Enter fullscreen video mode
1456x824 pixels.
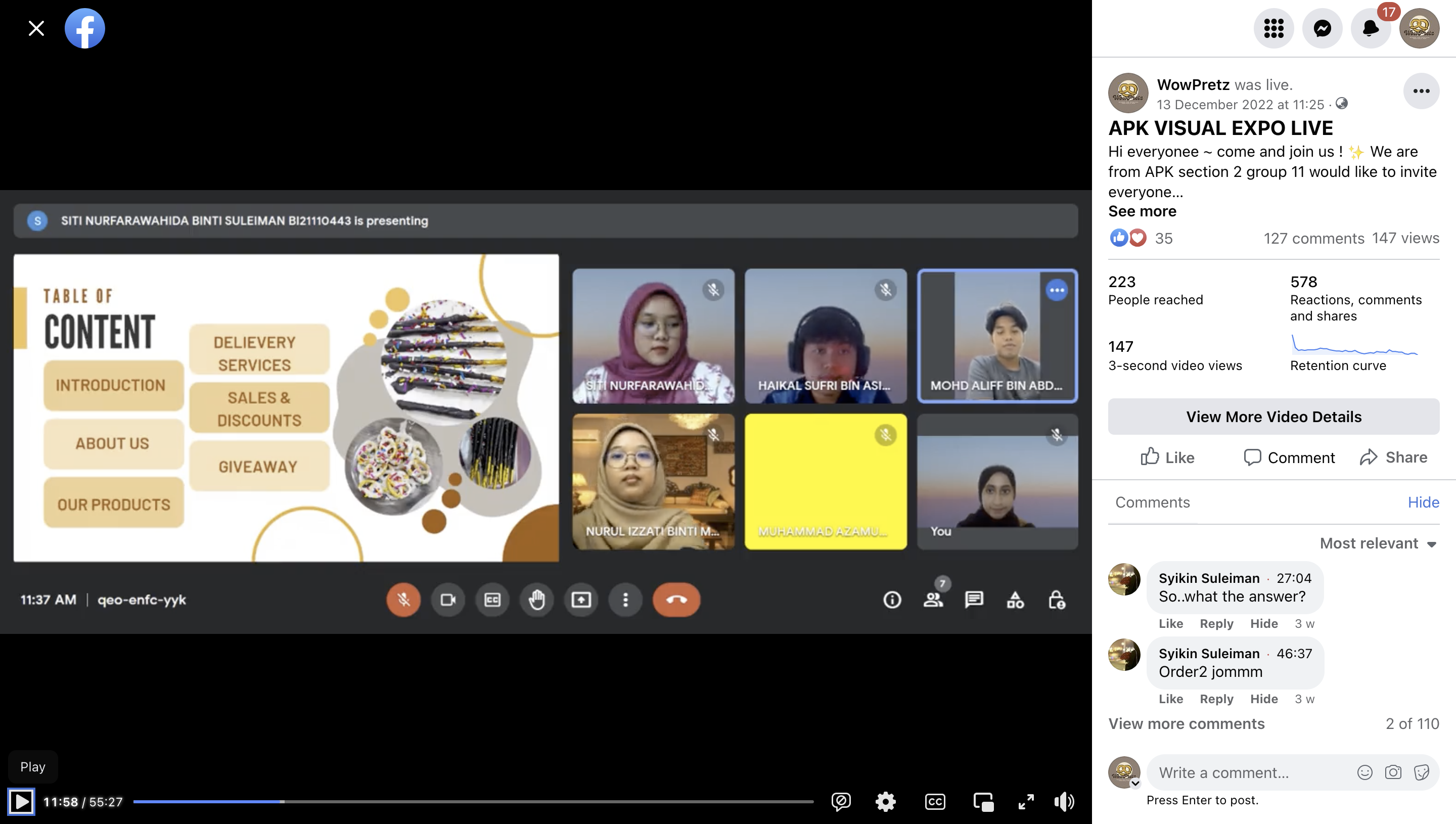[1025, 801]
